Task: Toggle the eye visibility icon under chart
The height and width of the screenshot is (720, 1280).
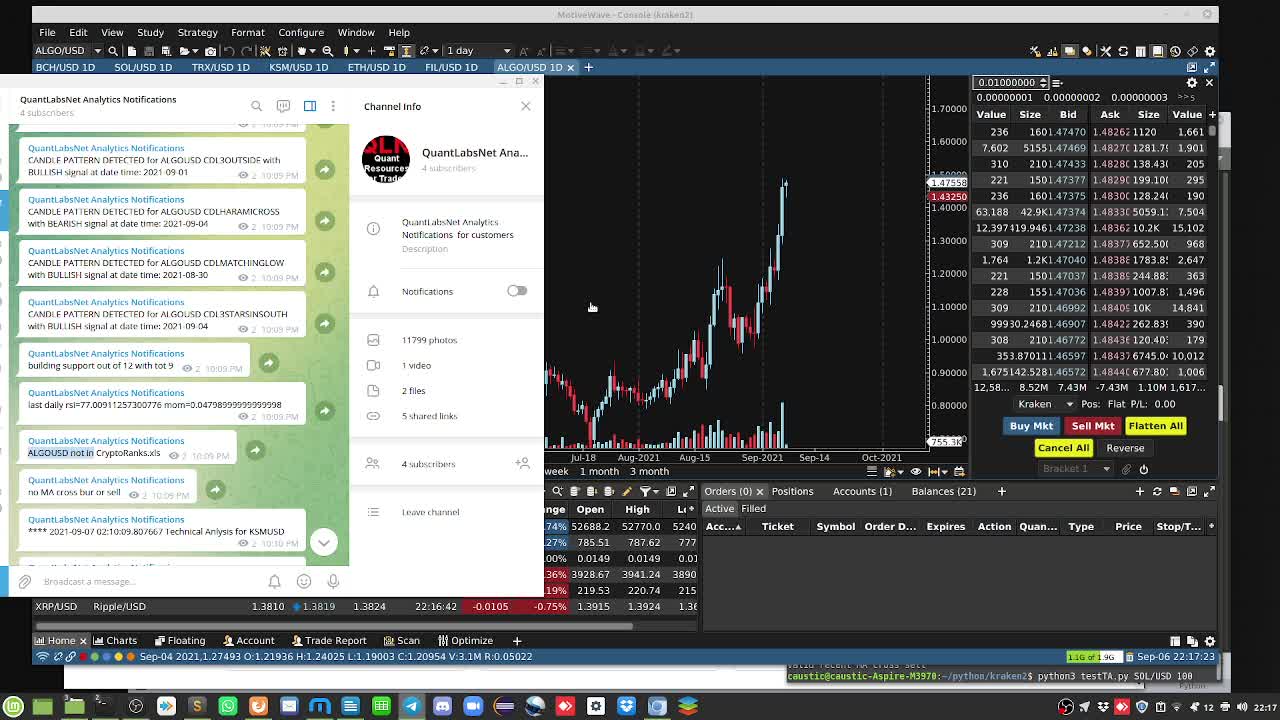Action: [916, 472]
